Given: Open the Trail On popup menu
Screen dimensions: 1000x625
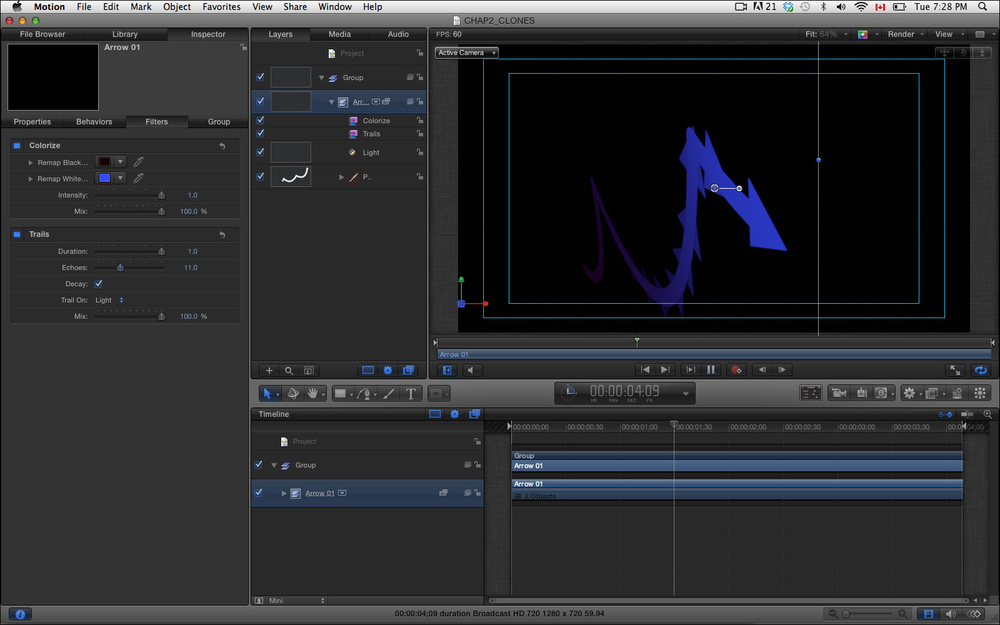Looking at the screenshot, I should [110, 300].
